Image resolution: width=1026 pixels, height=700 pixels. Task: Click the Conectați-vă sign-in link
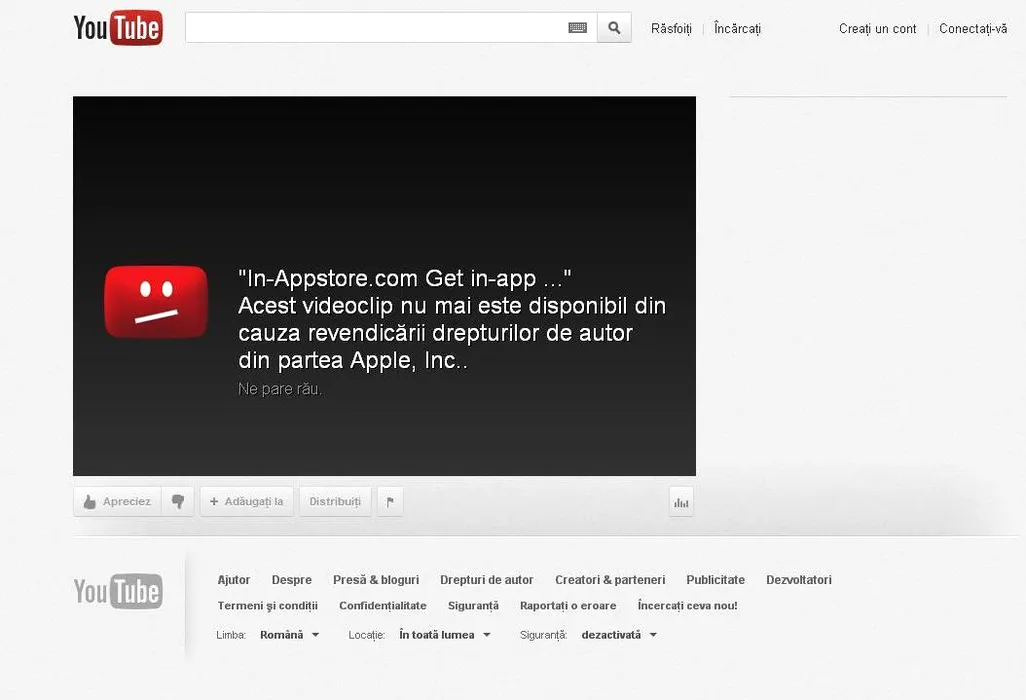coord(972,29)
